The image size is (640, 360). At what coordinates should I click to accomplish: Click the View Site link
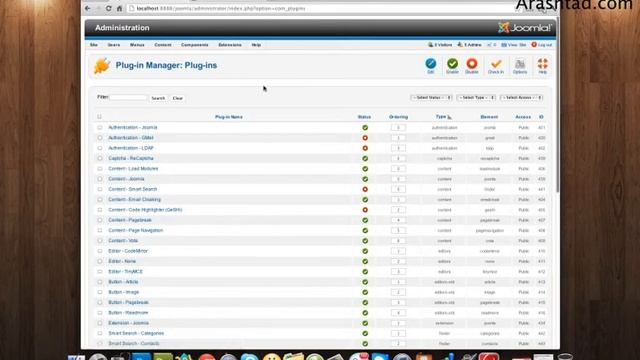(513, 44)
